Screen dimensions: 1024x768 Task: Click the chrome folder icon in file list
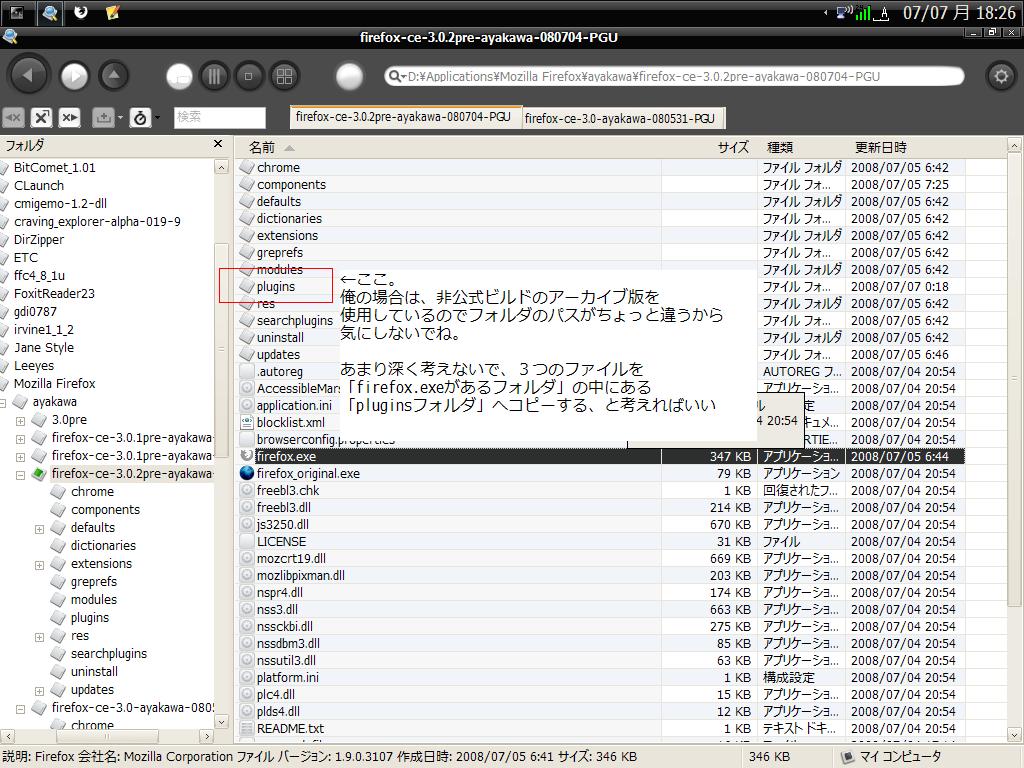point(247,167)
